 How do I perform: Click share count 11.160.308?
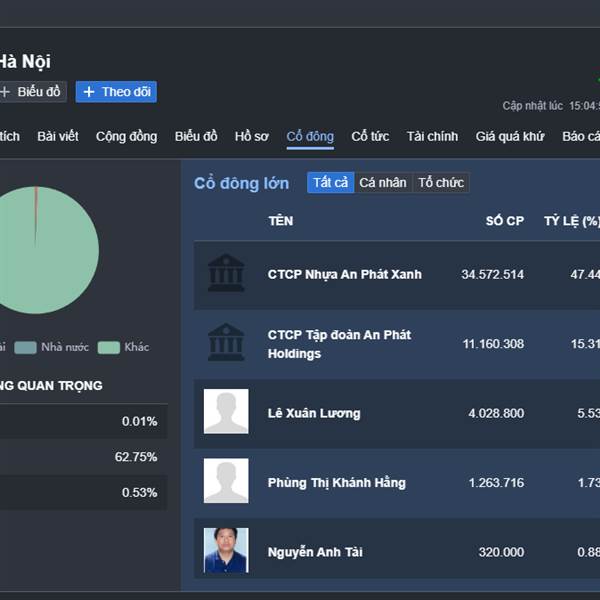[493, 344]
